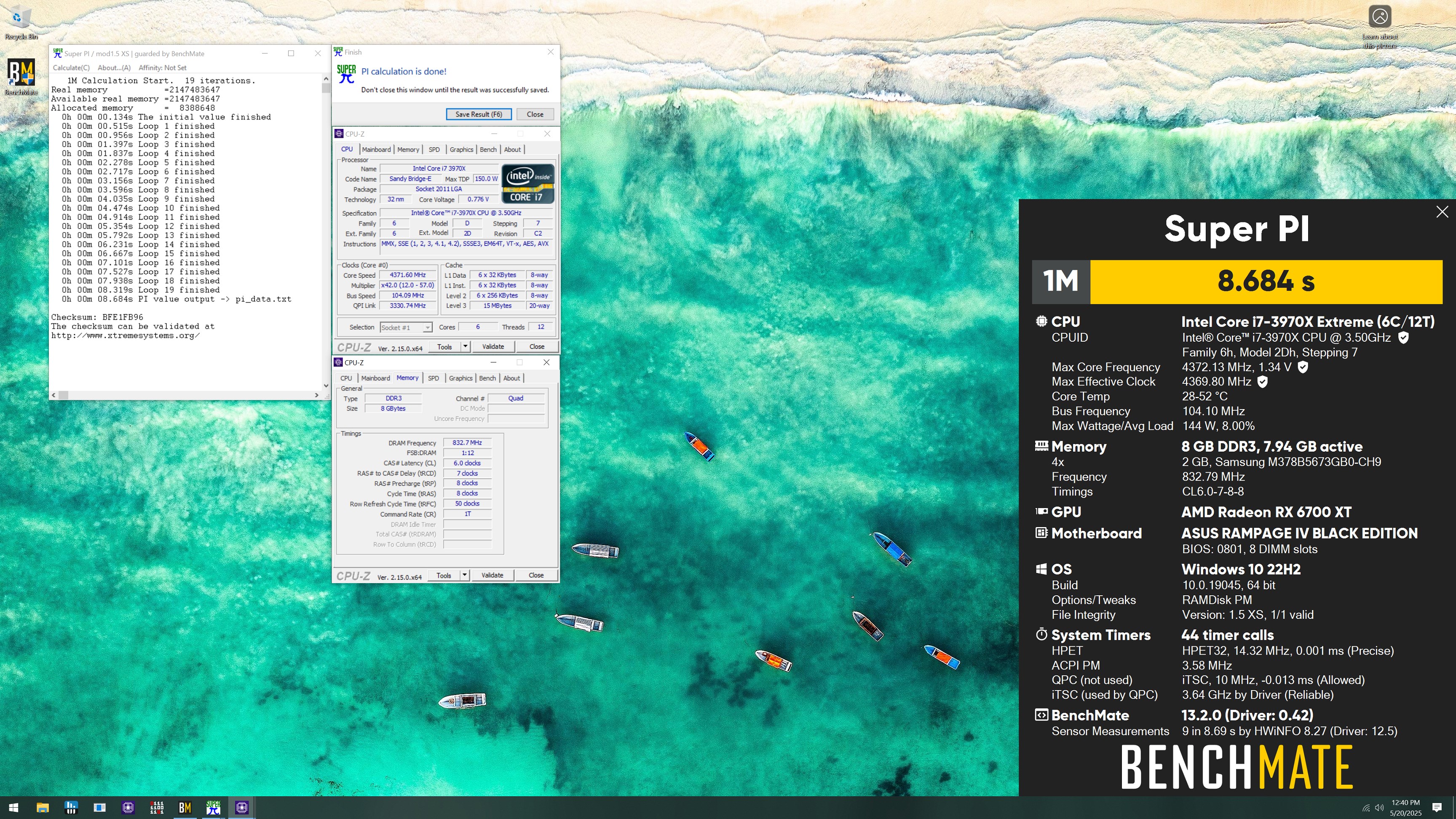
Task: Click Close in the Finish dialog
Action: point(535,114)
